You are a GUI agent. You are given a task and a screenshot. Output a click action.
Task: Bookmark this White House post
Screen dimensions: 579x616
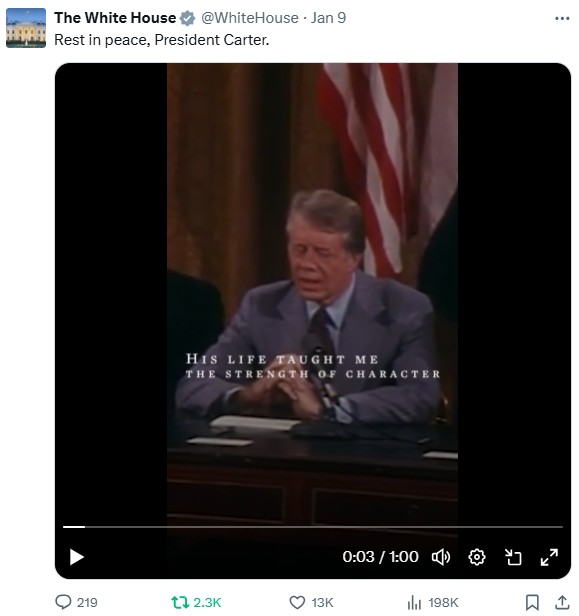click(532, 602)
